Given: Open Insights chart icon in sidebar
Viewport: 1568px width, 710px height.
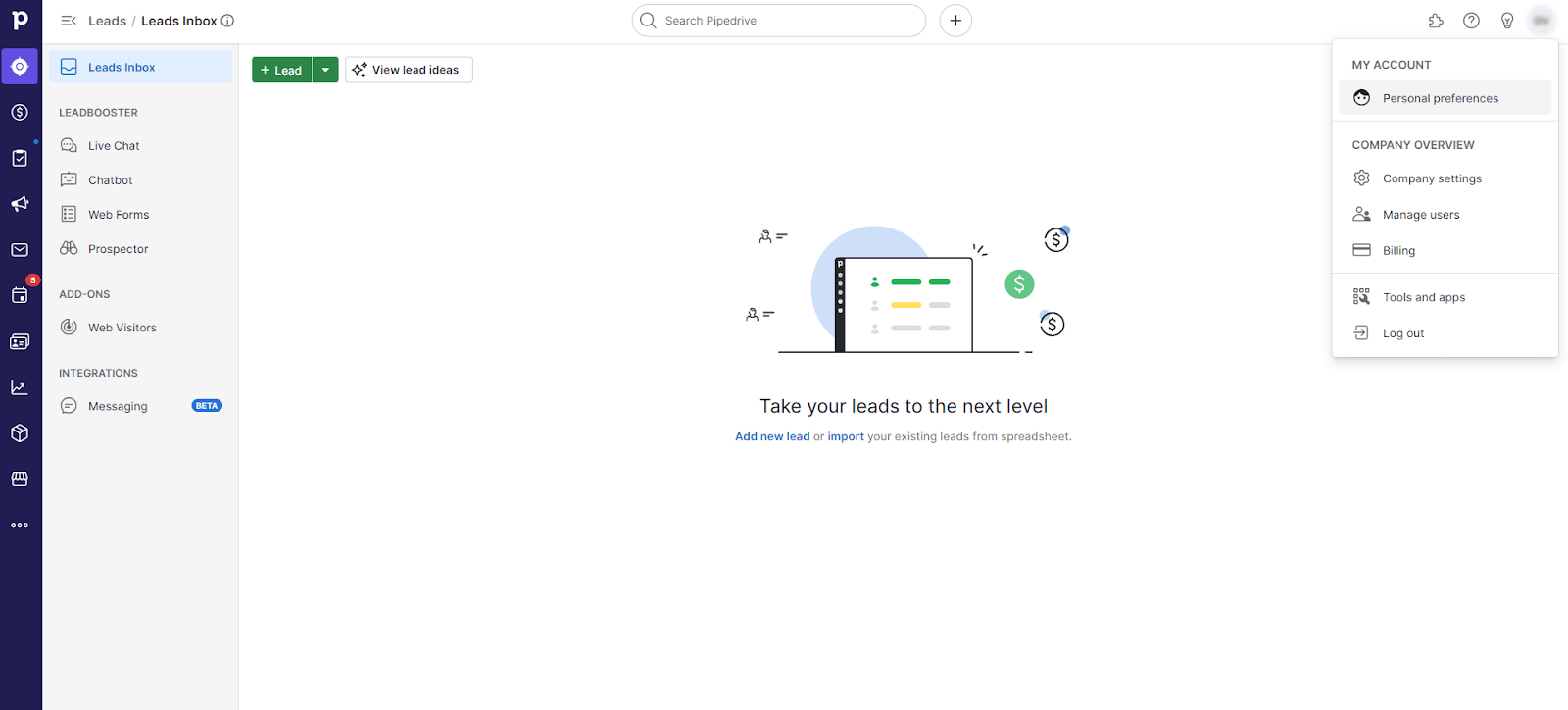Looking at the screenshot, I should click(x=20, y=387).
